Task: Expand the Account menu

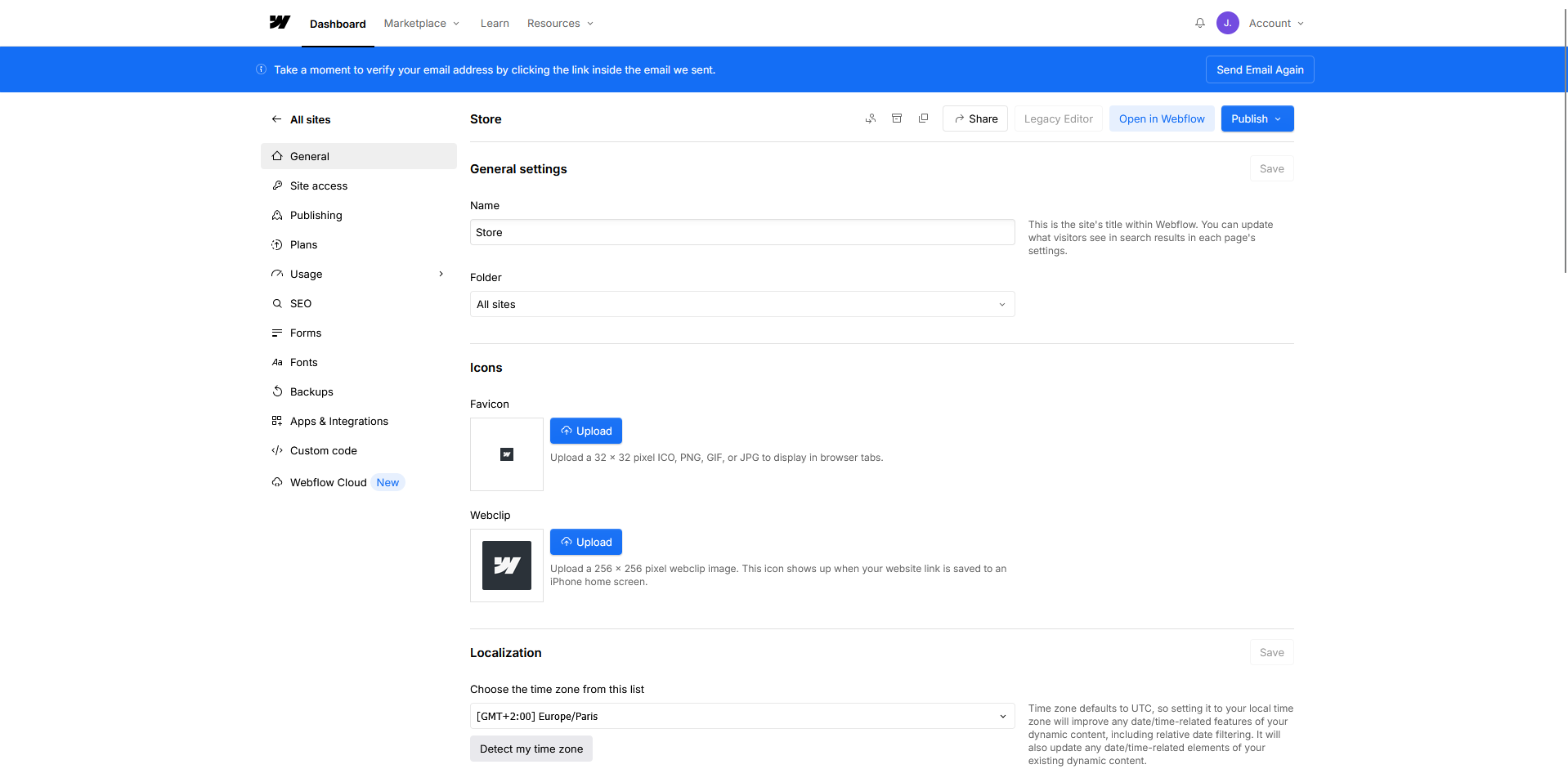Action: [x=1275, y=23]
